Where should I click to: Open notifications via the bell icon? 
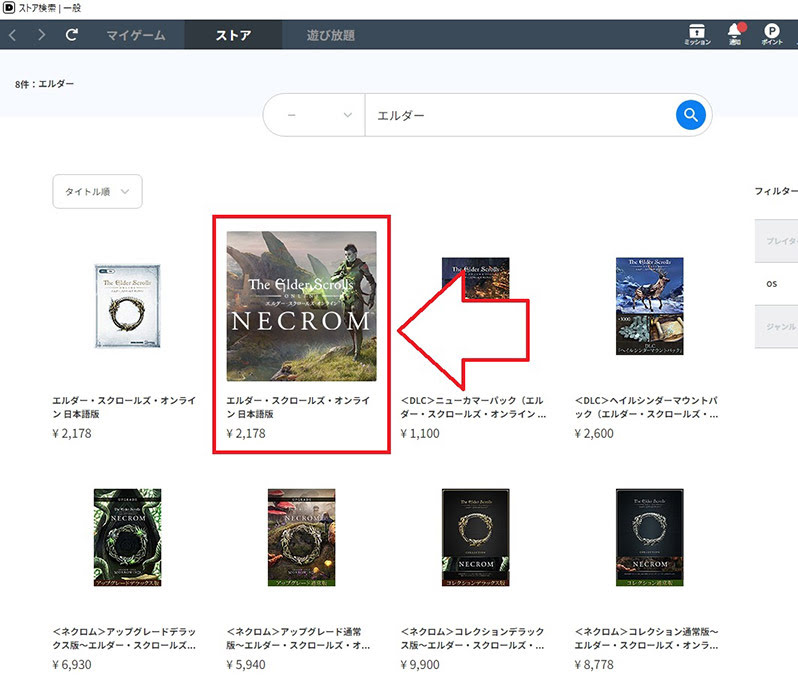pyautogui.click(x=734, y=34)
